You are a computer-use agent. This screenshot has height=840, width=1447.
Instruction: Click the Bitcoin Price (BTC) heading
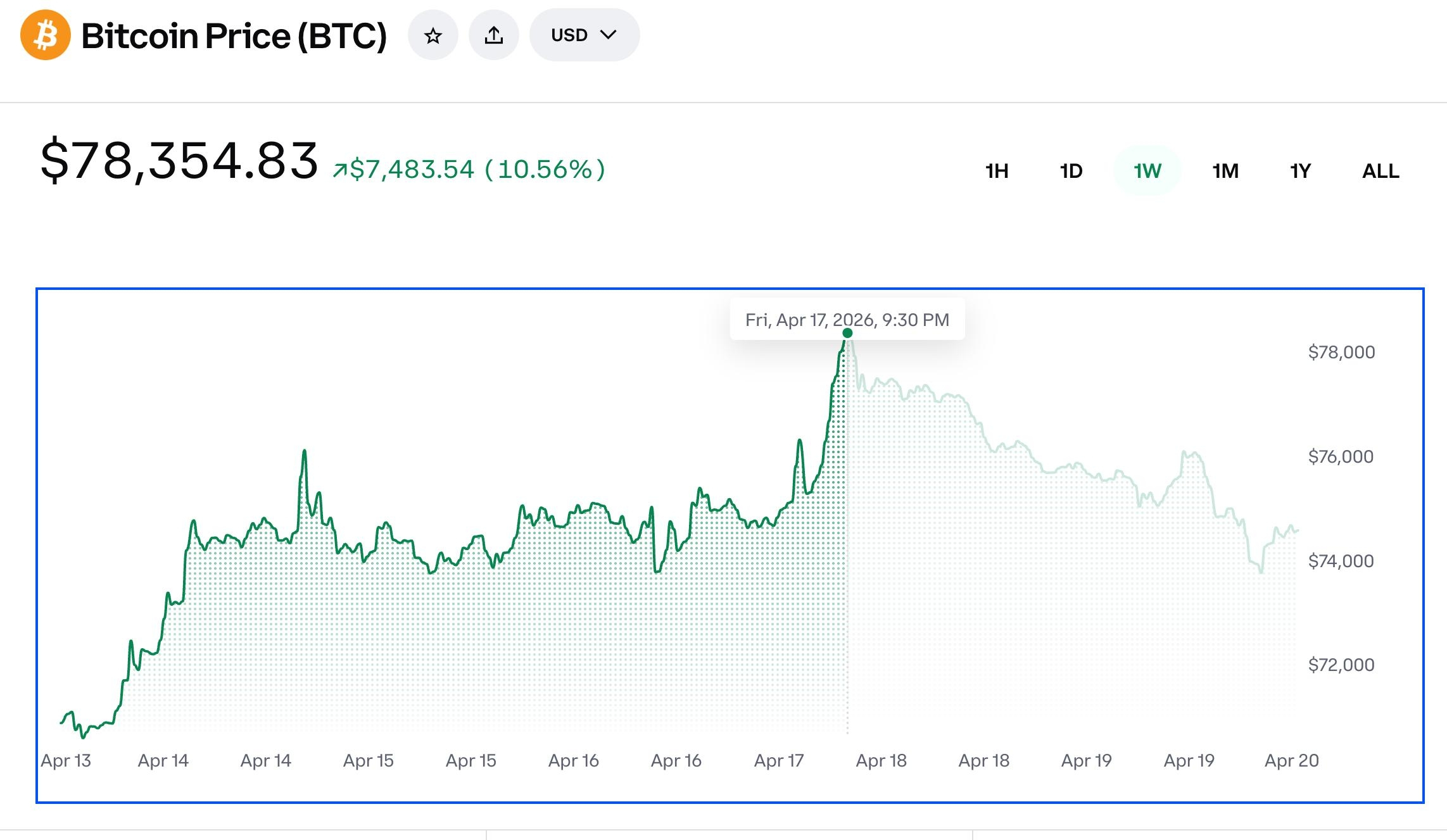click(x=234, y=35)
